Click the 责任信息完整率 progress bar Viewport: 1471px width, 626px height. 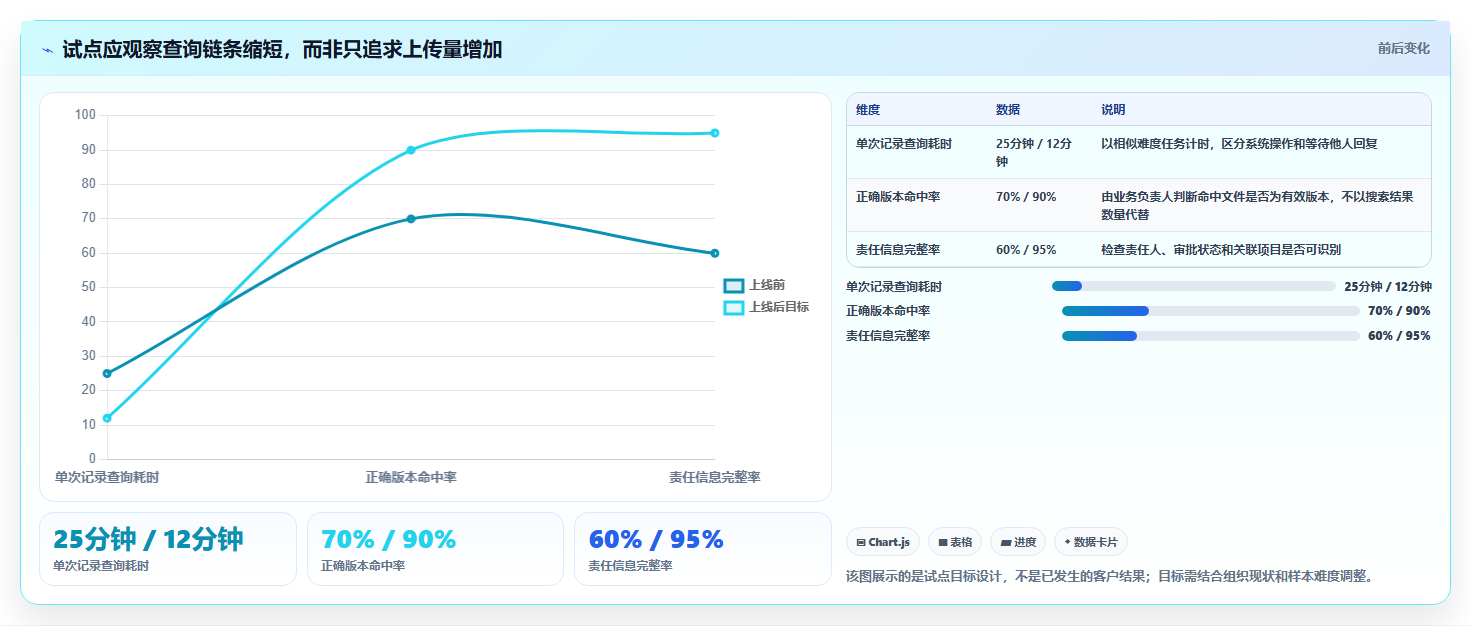pos(1211,336)
